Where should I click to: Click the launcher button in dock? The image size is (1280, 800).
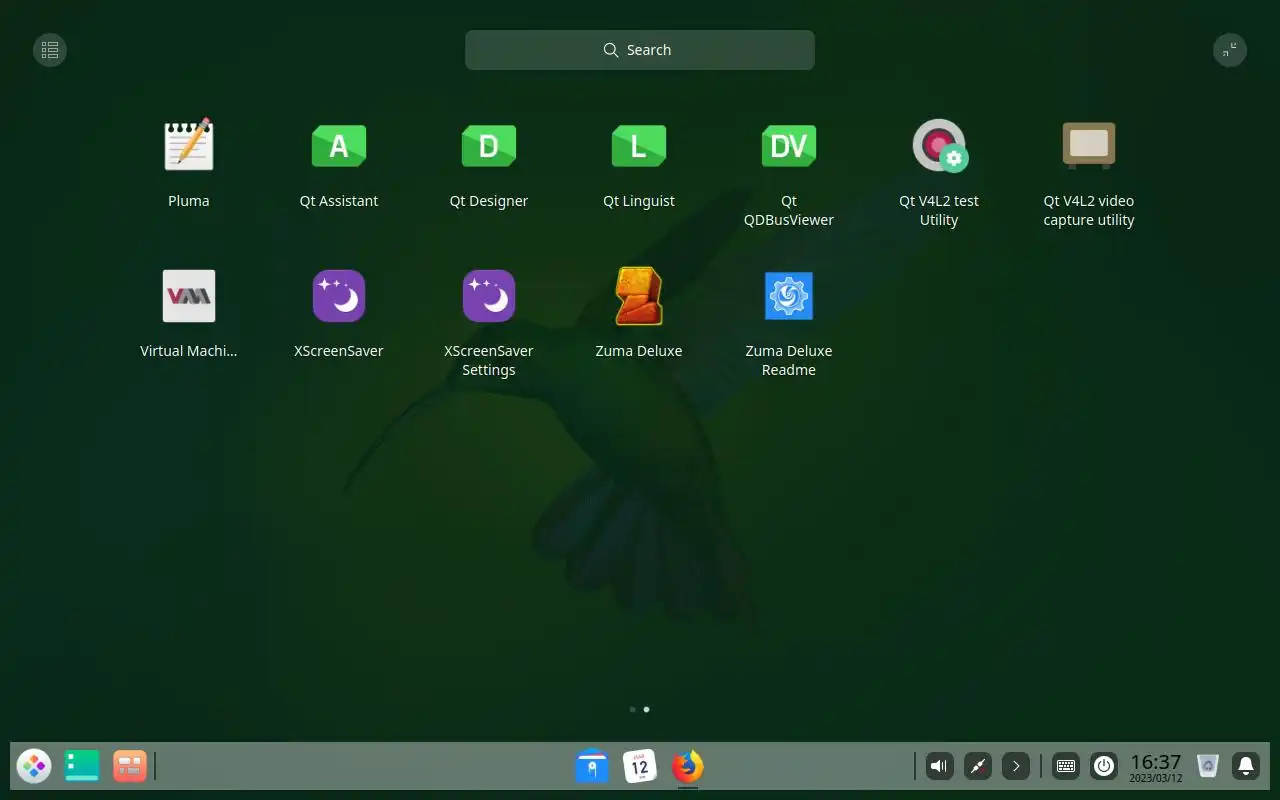tap(34, 767)
